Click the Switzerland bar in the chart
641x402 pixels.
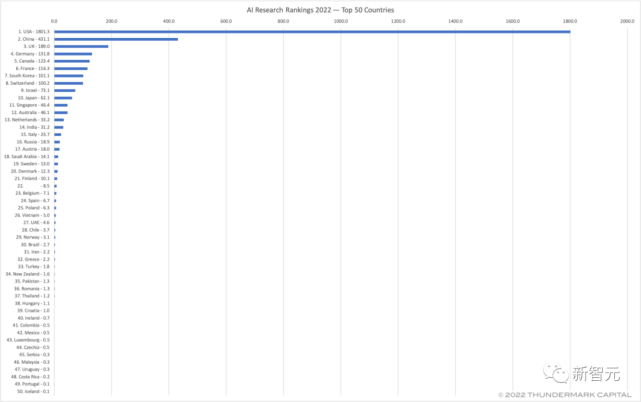(x=69, y=83)
